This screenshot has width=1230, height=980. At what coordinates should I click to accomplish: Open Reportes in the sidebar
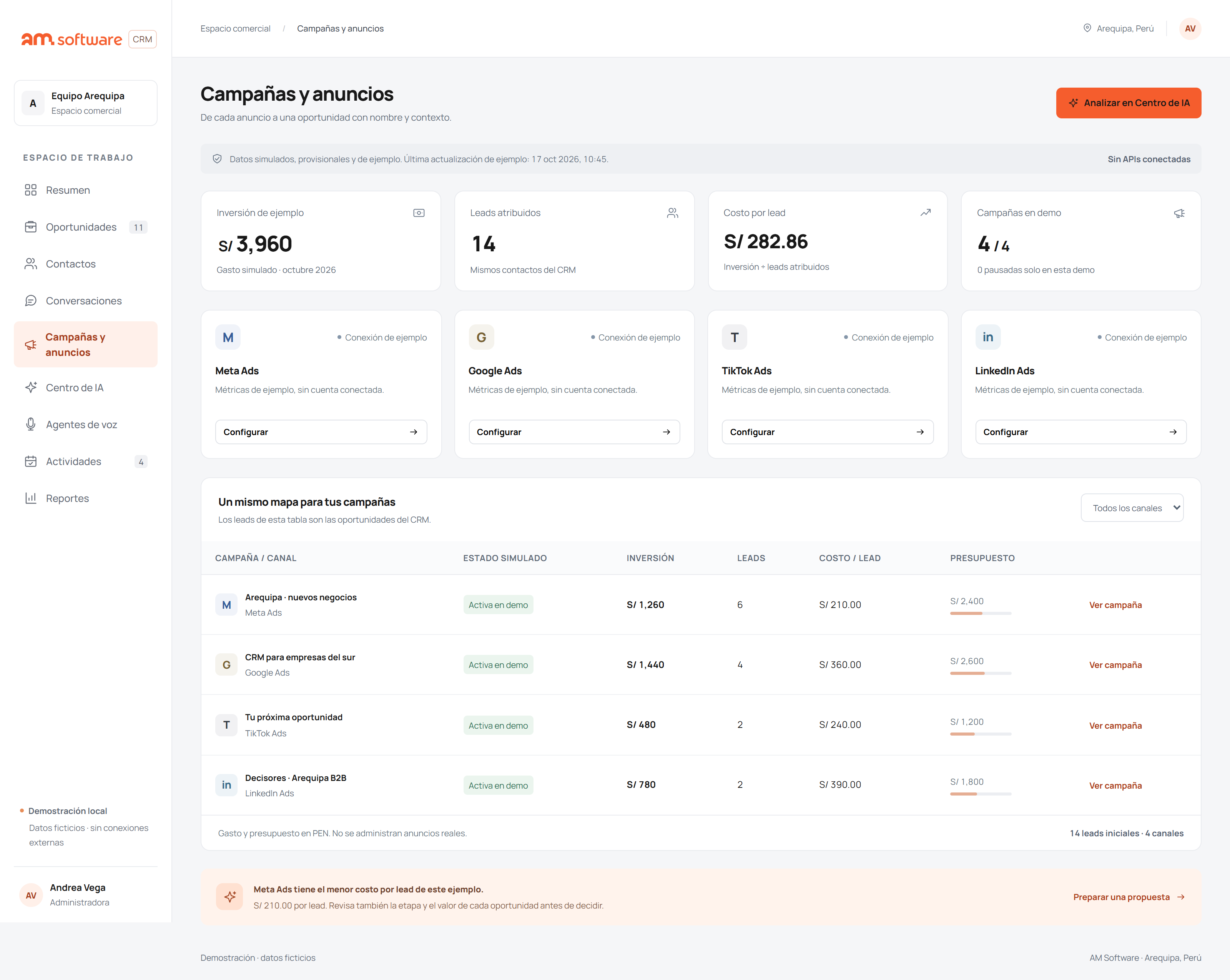(x=86, y=498)
